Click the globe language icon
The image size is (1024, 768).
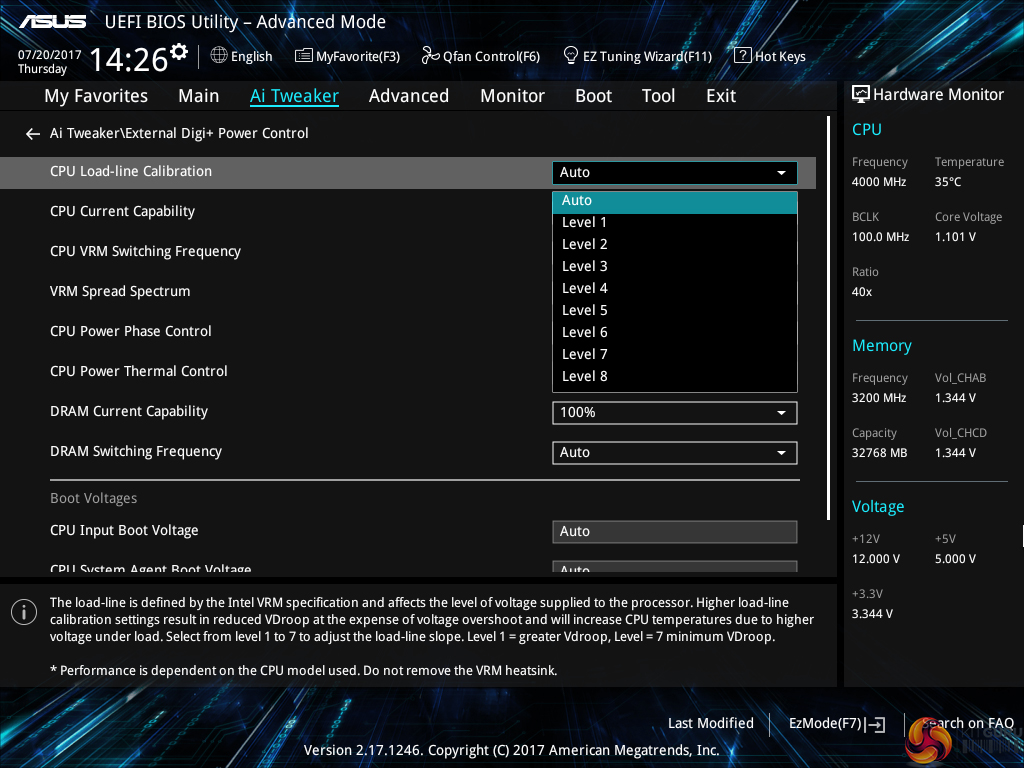click(219, 56)
